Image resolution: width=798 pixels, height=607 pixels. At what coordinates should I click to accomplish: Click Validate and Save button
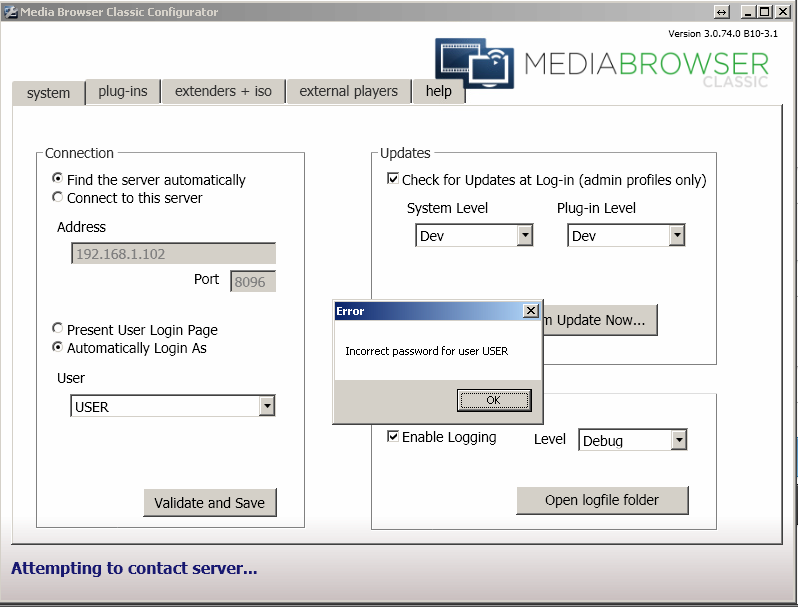coord(210,503)
